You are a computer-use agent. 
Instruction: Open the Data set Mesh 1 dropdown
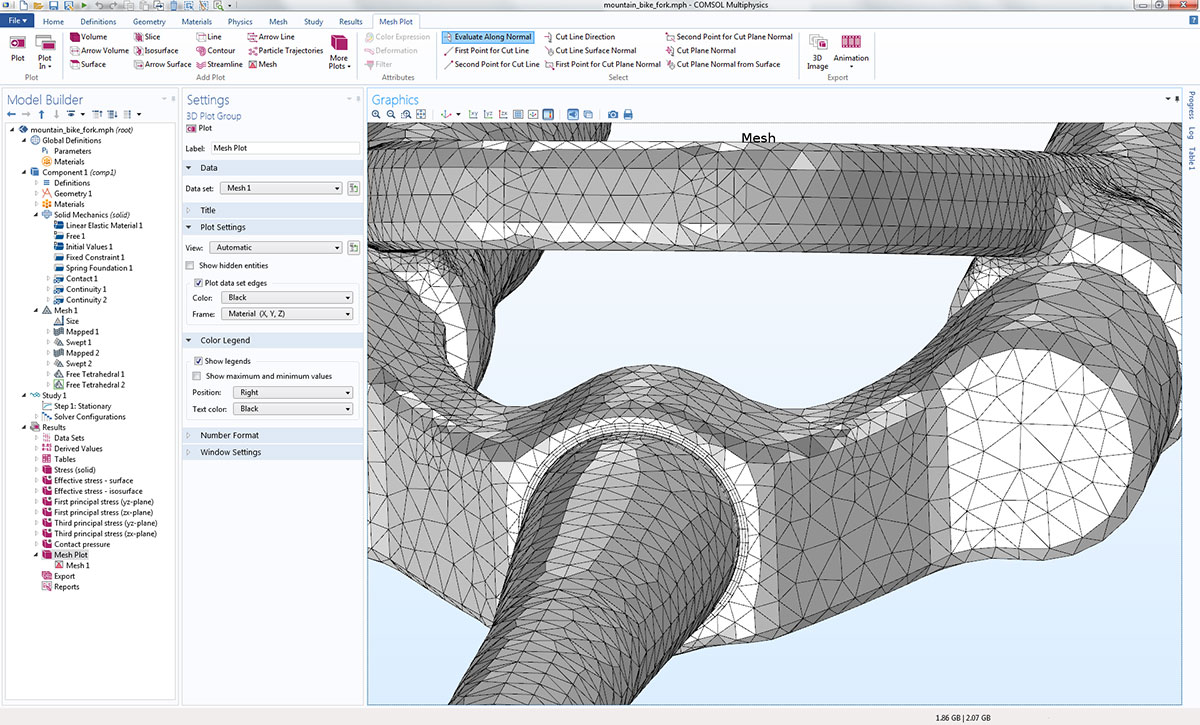pos(282,188)
